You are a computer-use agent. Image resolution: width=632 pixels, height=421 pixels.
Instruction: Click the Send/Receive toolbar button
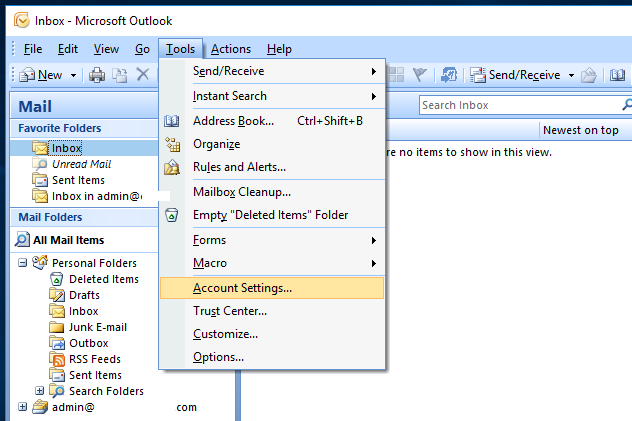pos(516,75)
